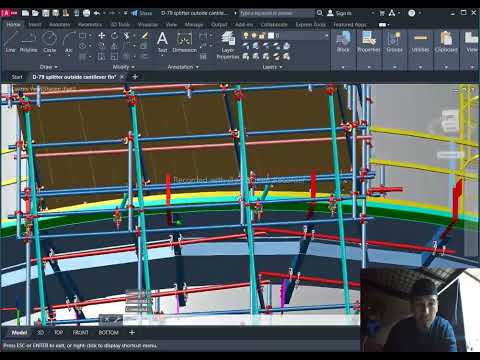Activate the Rotate tool
The width and height of the screenshot is (480, 360).
tap(114, 35)
